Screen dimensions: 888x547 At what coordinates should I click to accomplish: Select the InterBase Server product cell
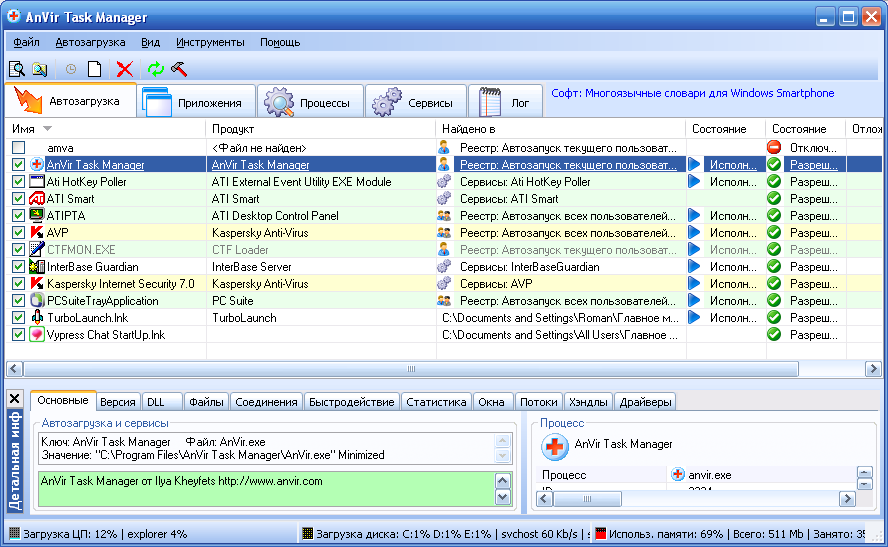pyautogui.click(x=321, y=266)
